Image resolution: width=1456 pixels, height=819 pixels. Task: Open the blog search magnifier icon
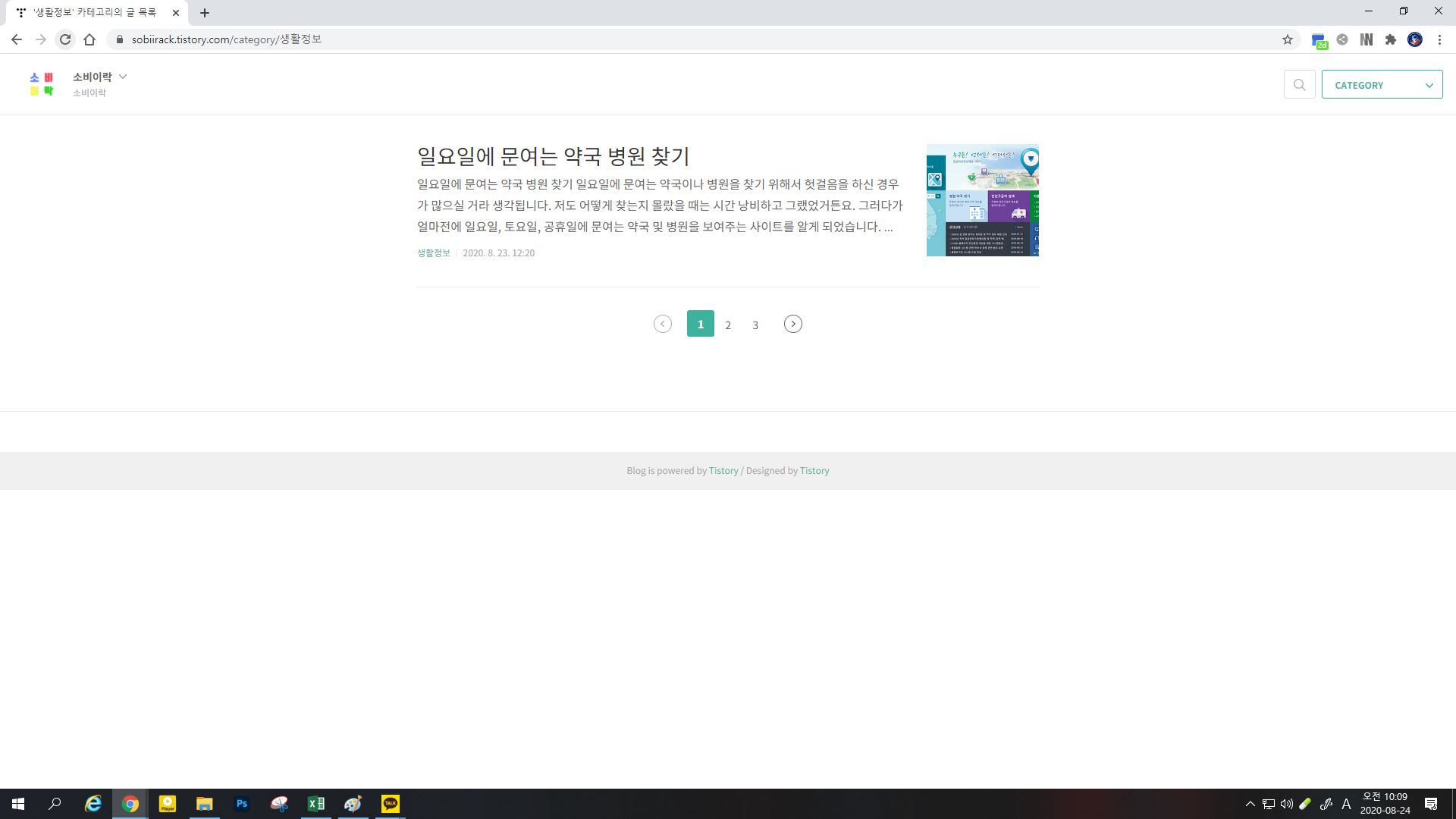(1299, 85)
